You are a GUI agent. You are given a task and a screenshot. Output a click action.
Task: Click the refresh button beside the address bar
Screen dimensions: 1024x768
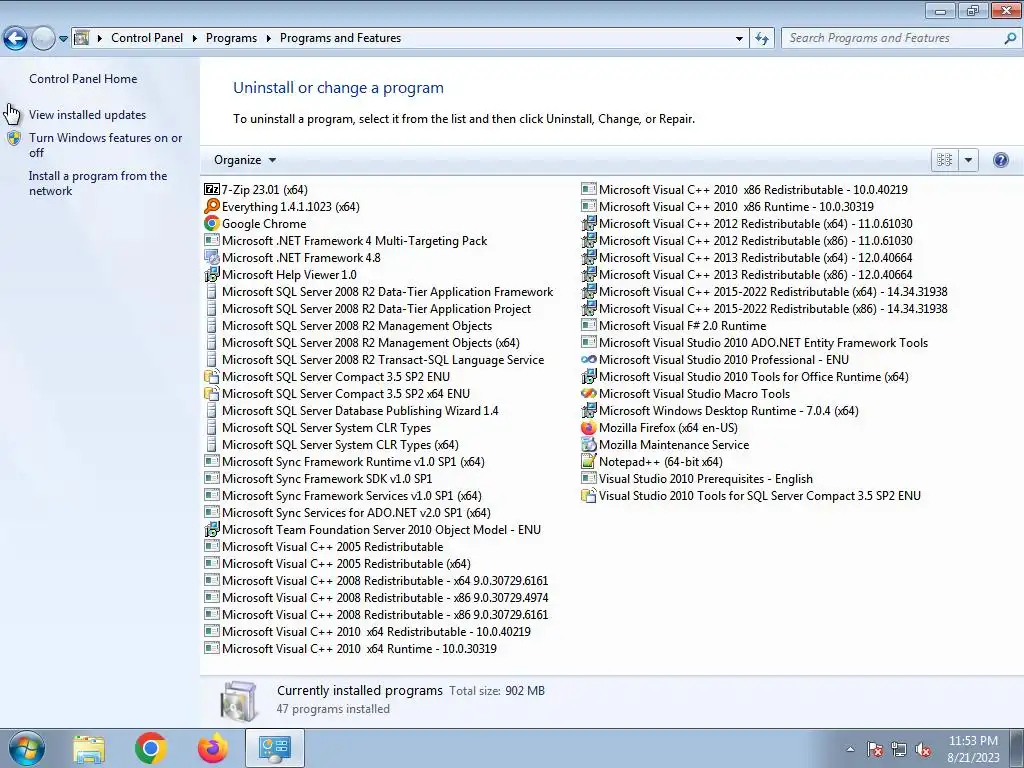coord(762,38)
